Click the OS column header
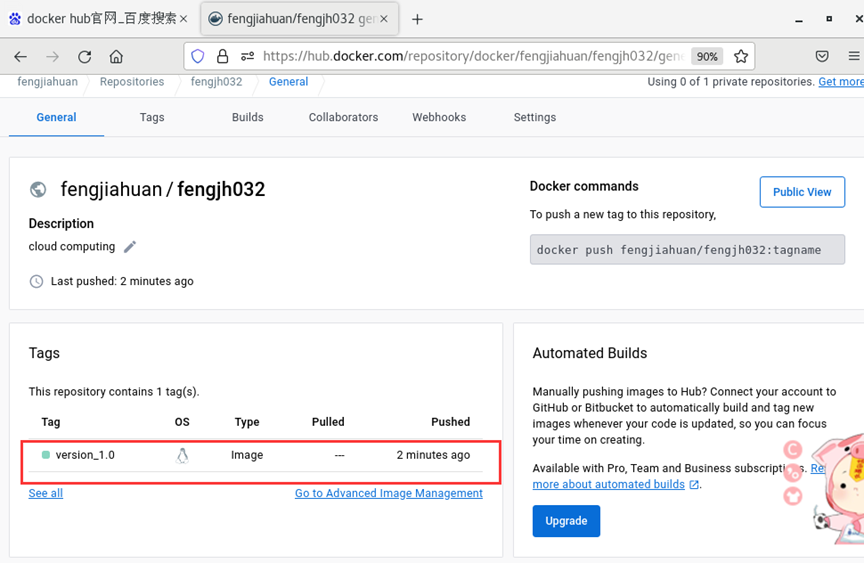 [x=182, y=422]
